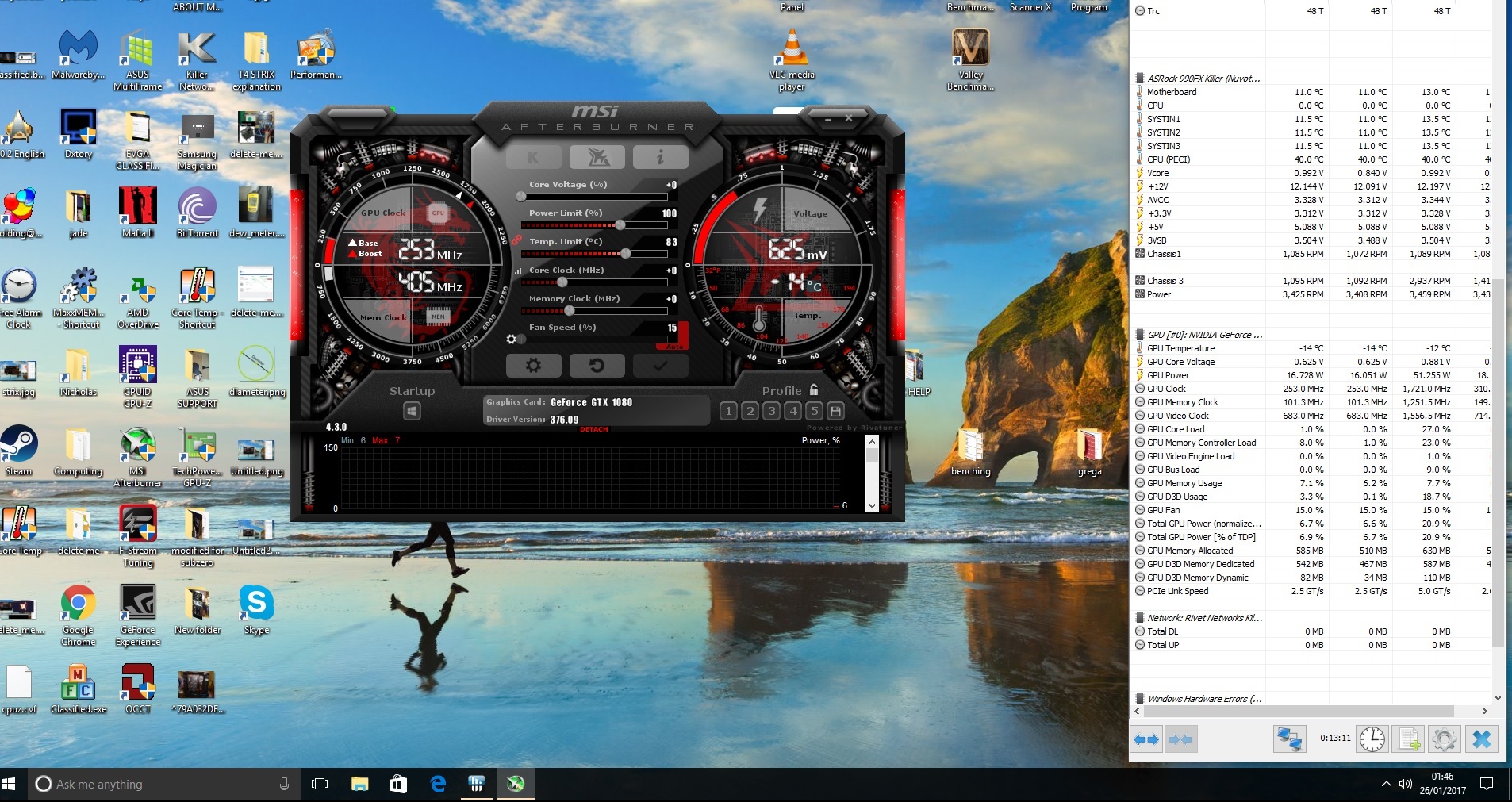Save current settings to profile
Image resolution: width=1512 pixels, height=802 pixels.
(835, 411)
